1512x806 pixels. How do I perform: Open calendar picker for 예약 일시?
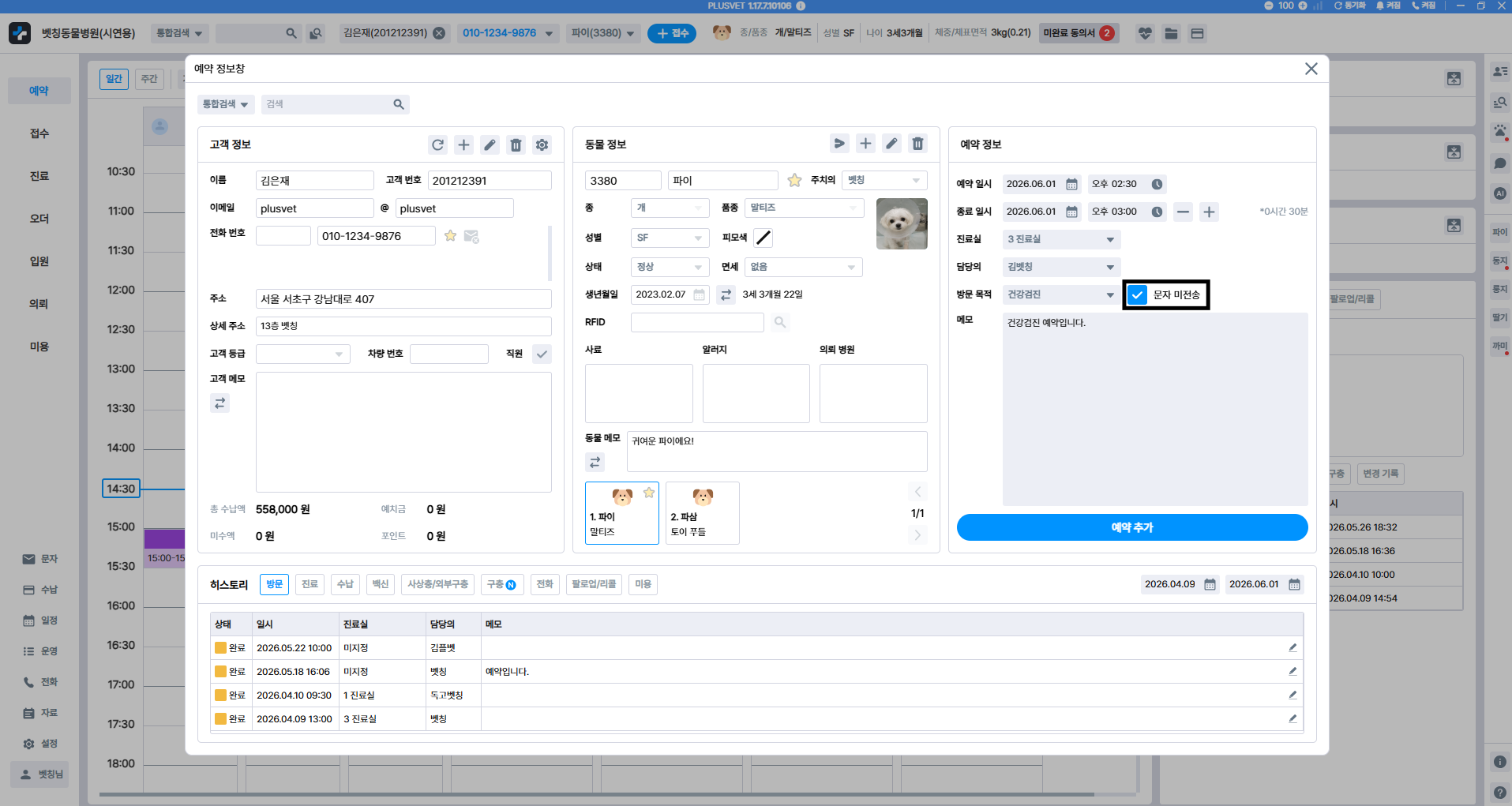(x=1071, y=184)
